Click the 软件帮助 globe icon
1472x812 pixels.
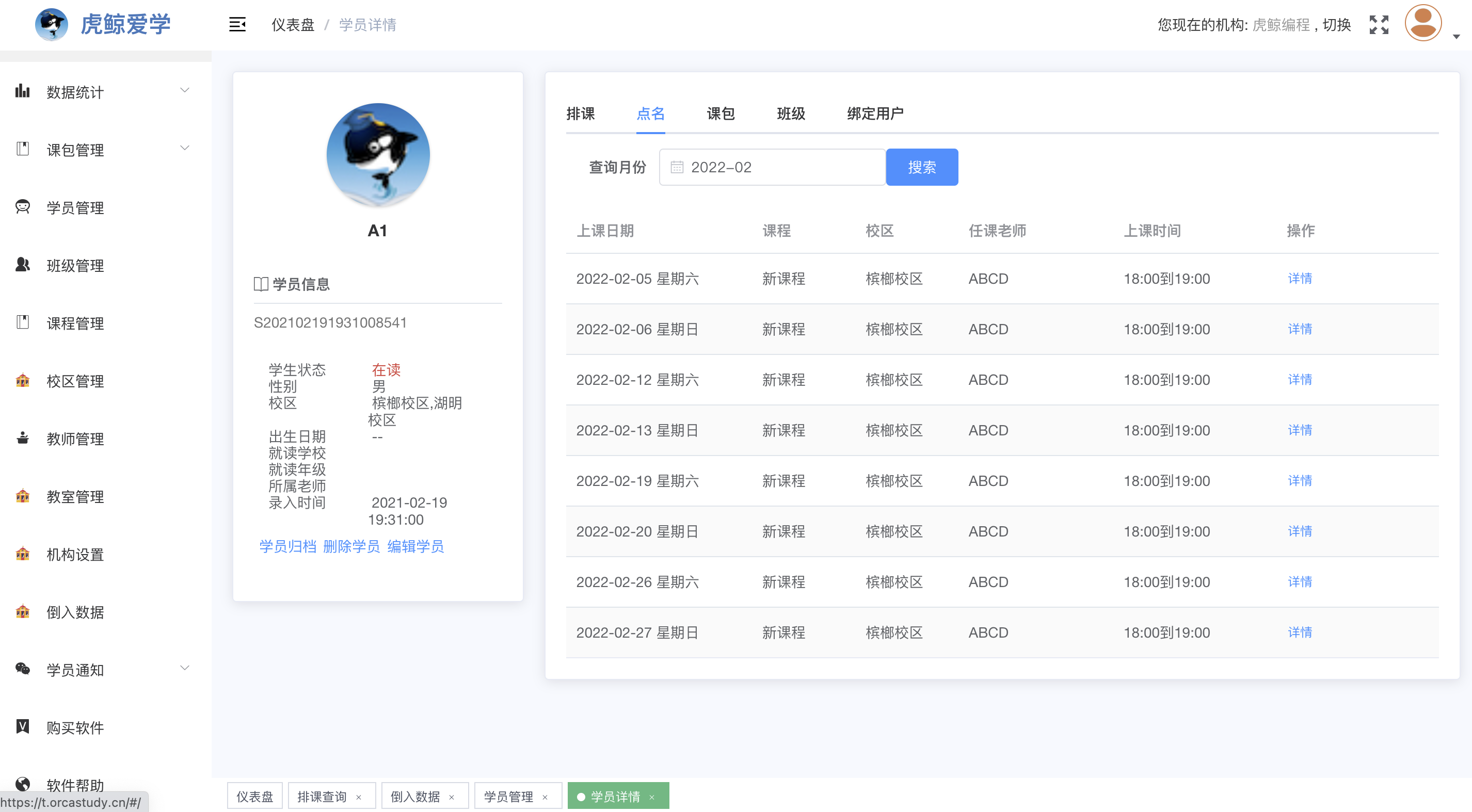pos(22,784)
